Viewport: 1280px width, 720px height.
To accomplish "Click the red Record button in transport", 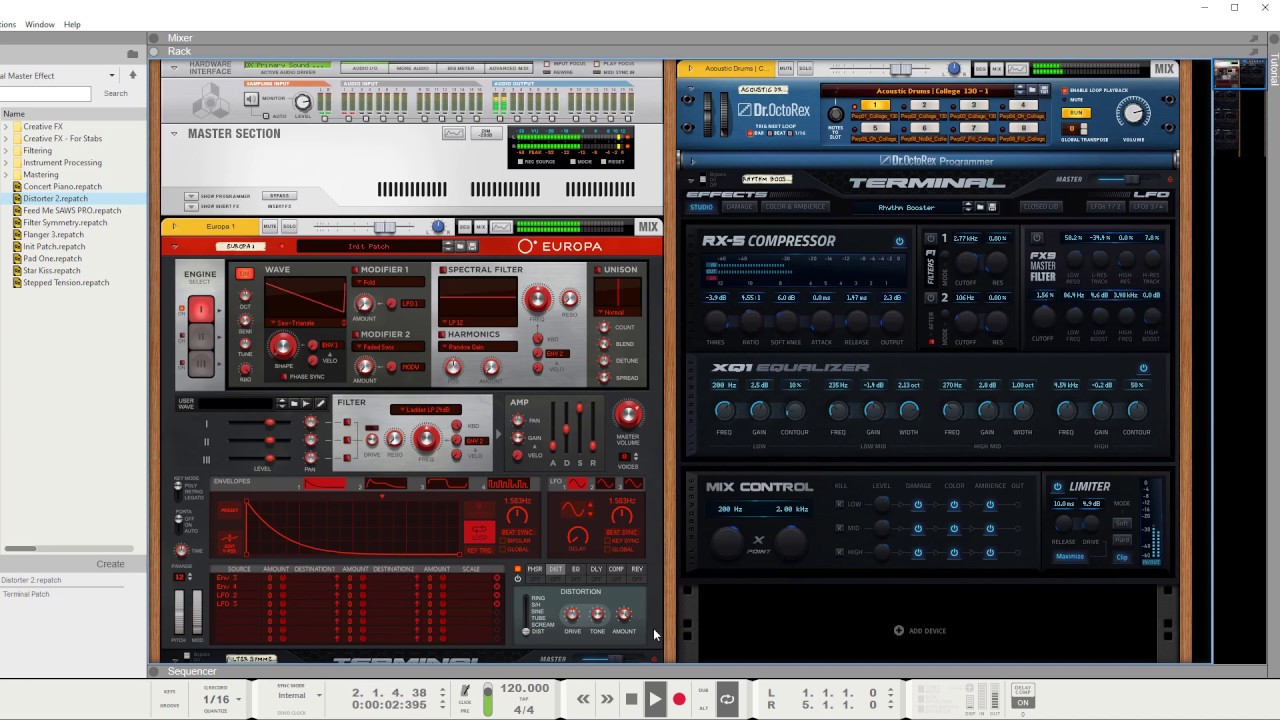I will (x=679, y=699).
